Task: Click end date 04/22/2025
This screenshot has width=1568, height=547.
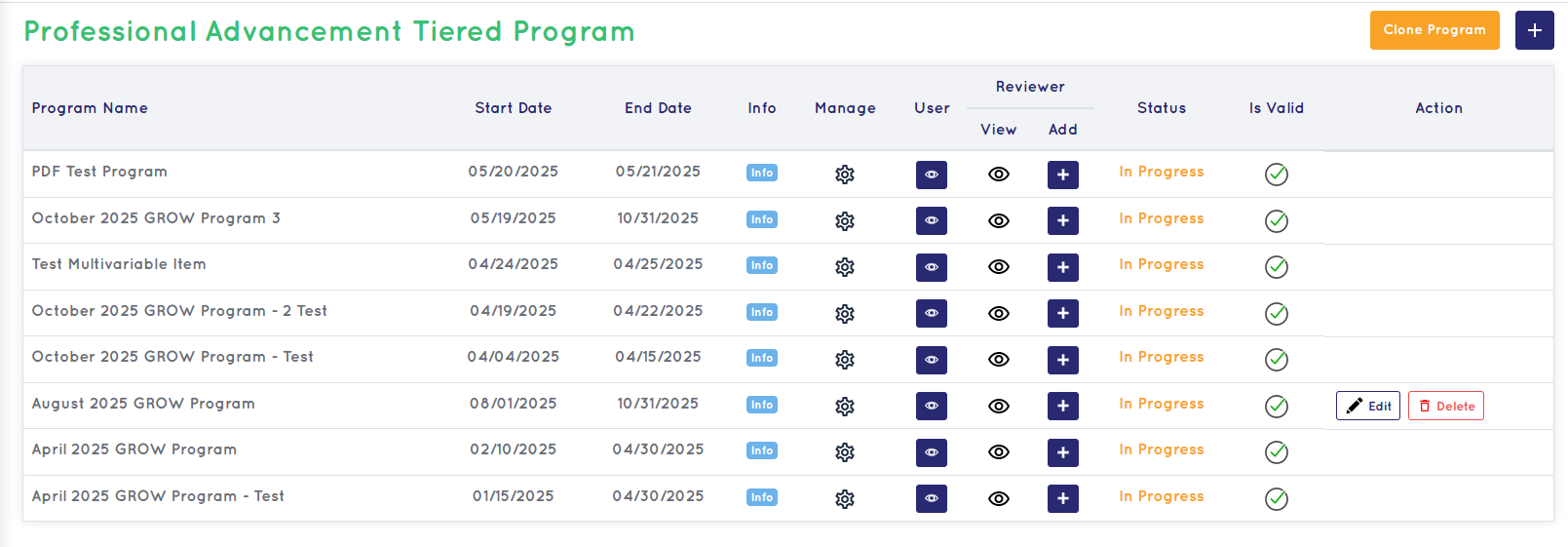Action: (x=658, y=311)
